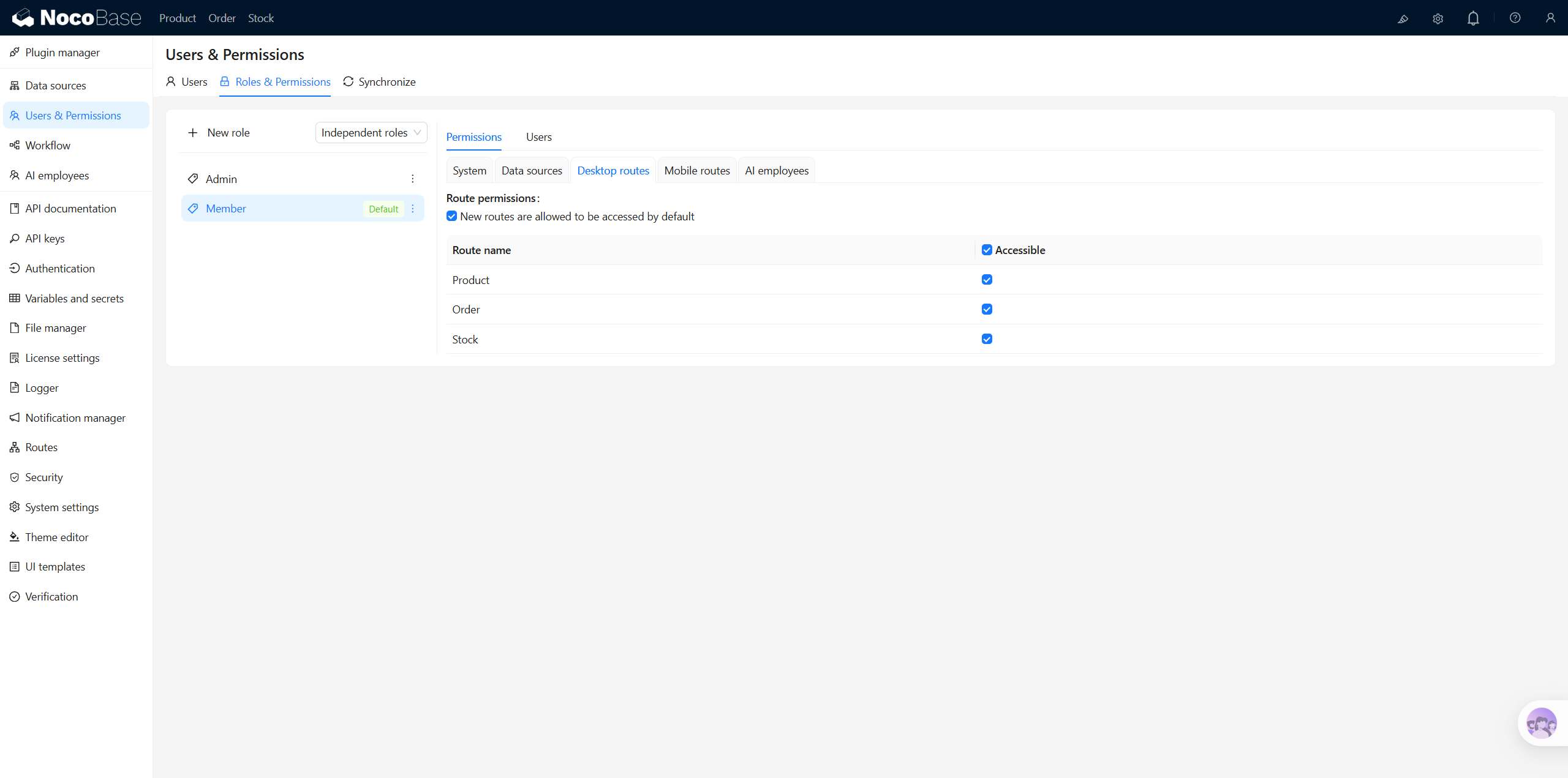
Task: Open the API keys section
Action: pos(45,238)
